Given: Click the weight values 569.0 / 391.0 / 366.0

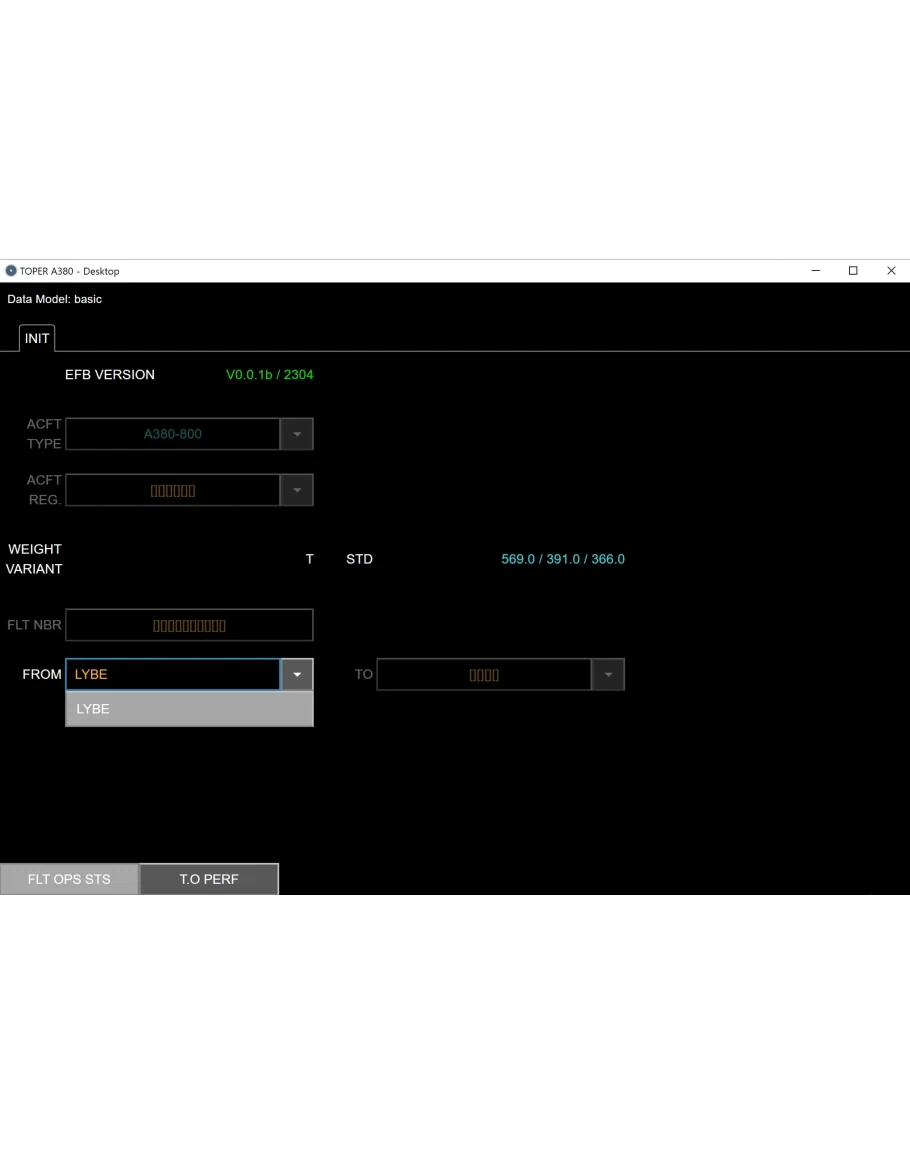Looking at the screenshot, I should [563, 559].
